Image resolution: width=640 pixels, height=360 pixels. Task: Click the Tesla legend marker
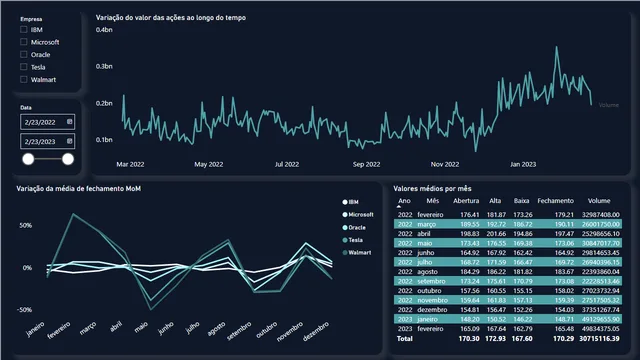[345, 240]
